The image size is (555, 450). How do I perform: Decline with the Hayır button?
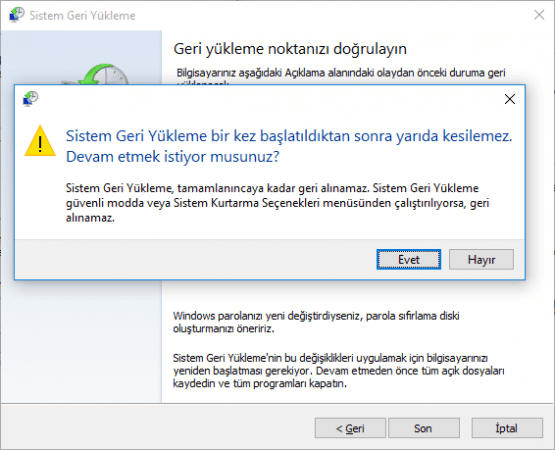coord(481,260)
